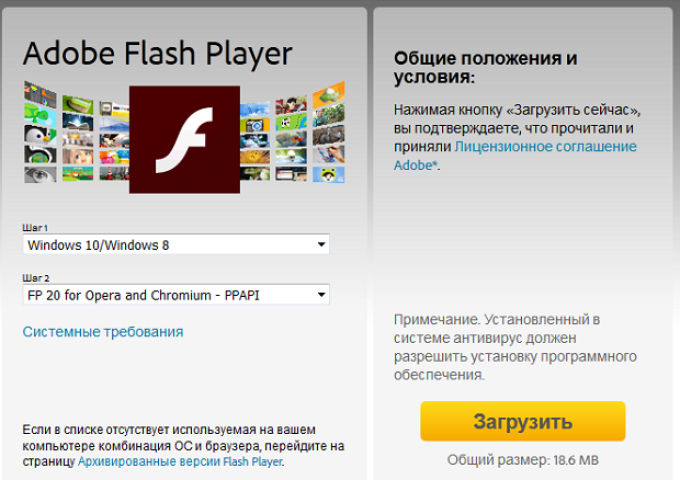Click the dark red Flash Player logo
Viewport: 680px width, 480px height.
[x=184, y=139]
